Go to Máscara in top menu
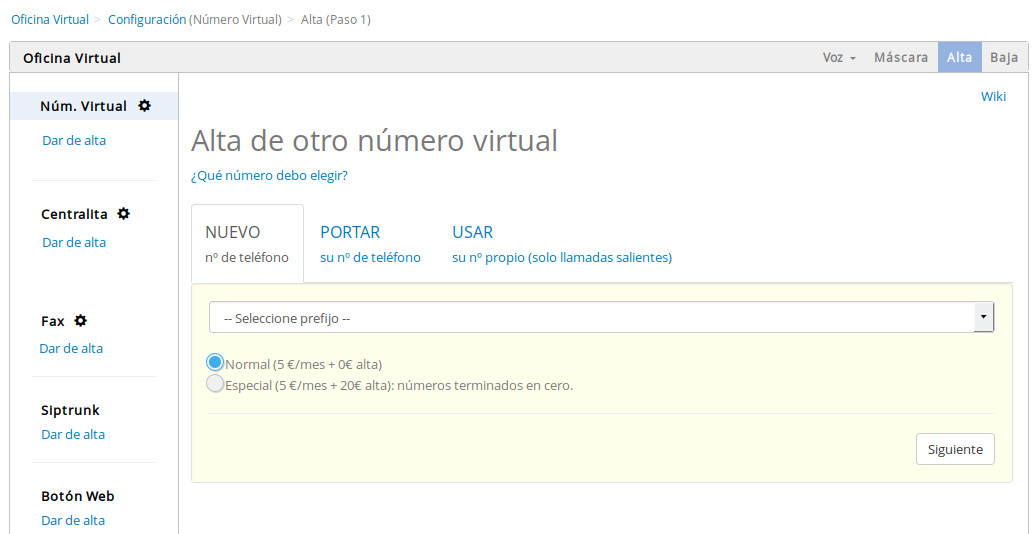The height and width of the screenshot is (534, 1034). click(901, 58)
